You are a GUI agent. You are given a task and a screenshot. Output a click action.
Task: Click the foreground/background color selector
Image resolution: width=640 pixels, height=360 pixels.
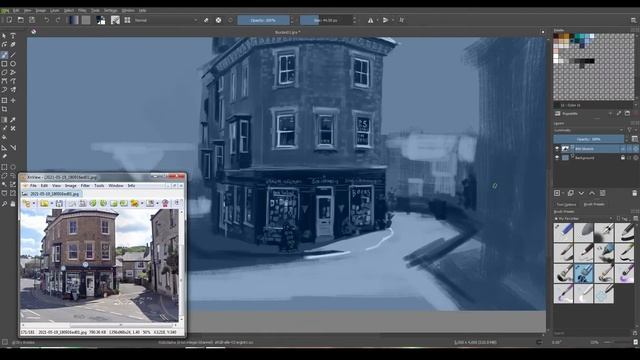click(100, 20)
